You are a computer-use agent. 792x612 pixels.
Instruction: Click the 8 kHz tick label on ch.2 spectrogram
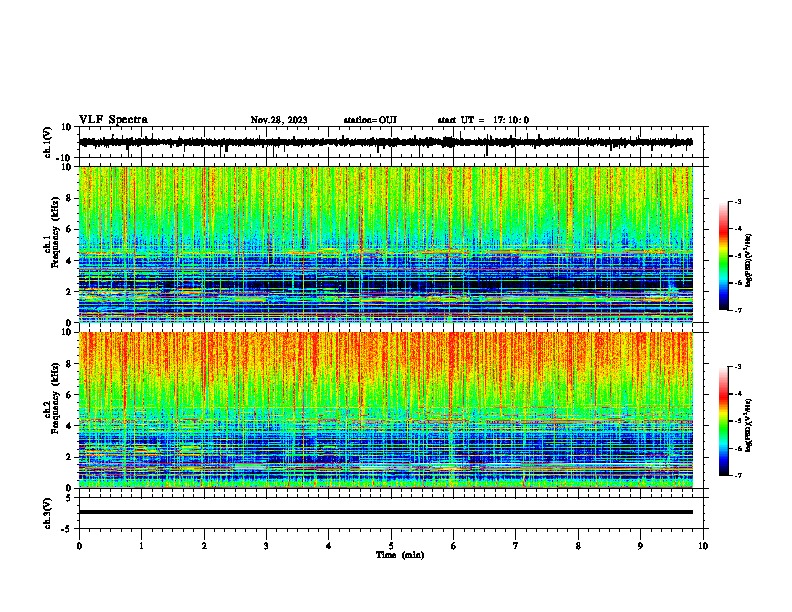coord(69,364)
